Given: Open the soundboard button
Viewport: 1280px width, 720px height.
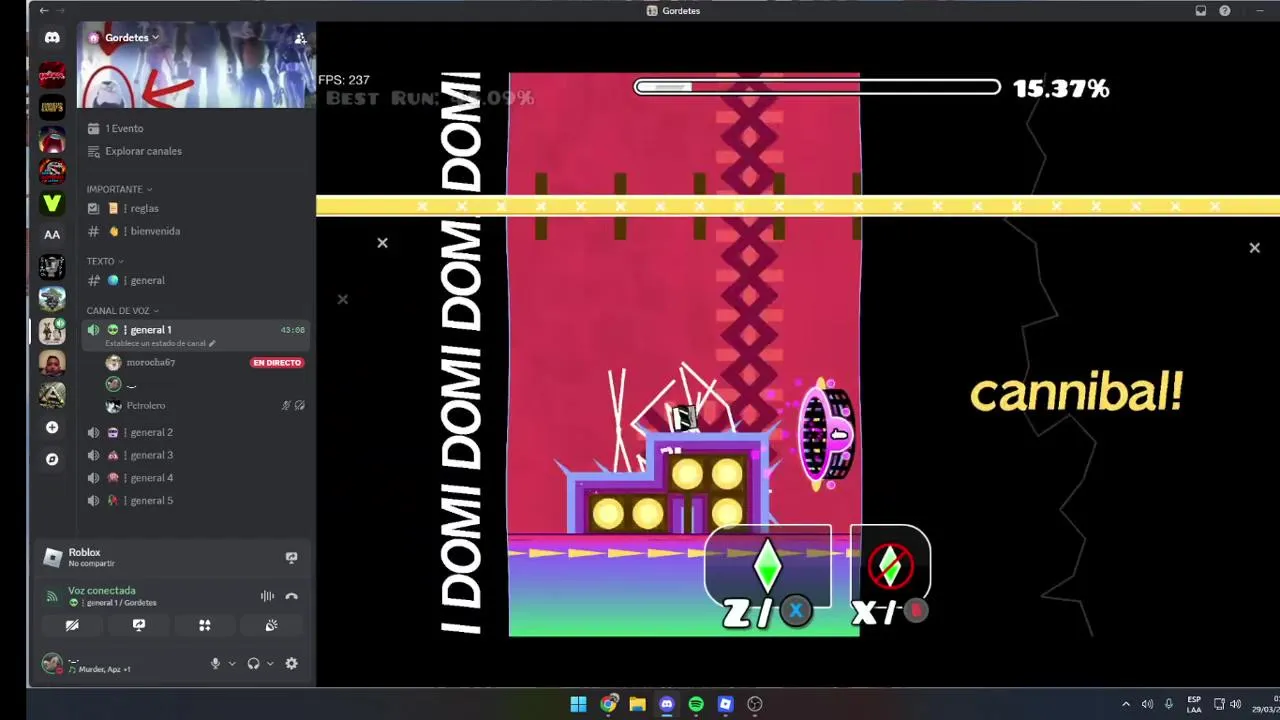Looking at the screenshot, I should tap(271, 625).
